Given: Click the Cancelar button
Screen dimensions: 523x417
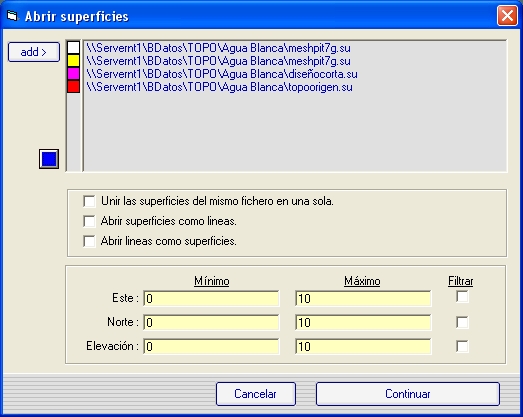Looking at the screenshot, I should [256, 394].
